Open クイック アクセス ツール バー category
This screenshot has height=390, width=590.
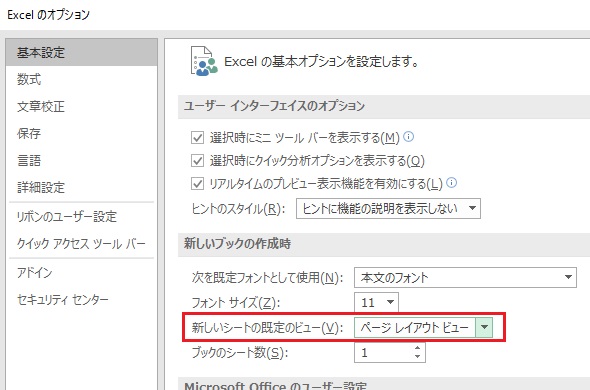81,244
